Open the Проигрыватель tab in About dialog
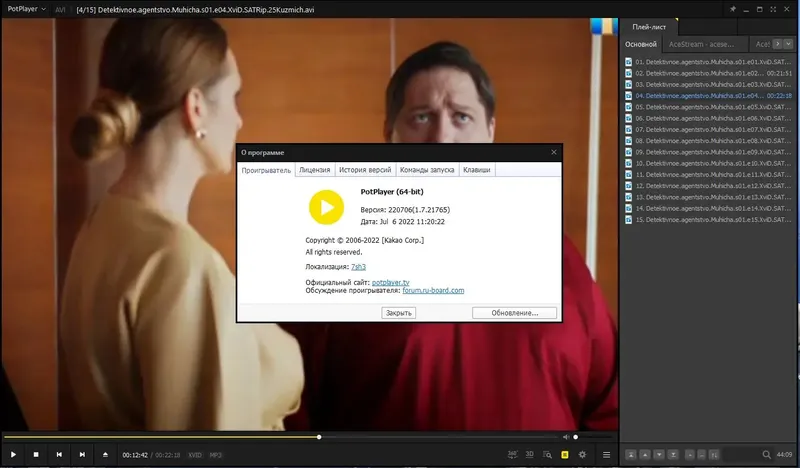 266,170
